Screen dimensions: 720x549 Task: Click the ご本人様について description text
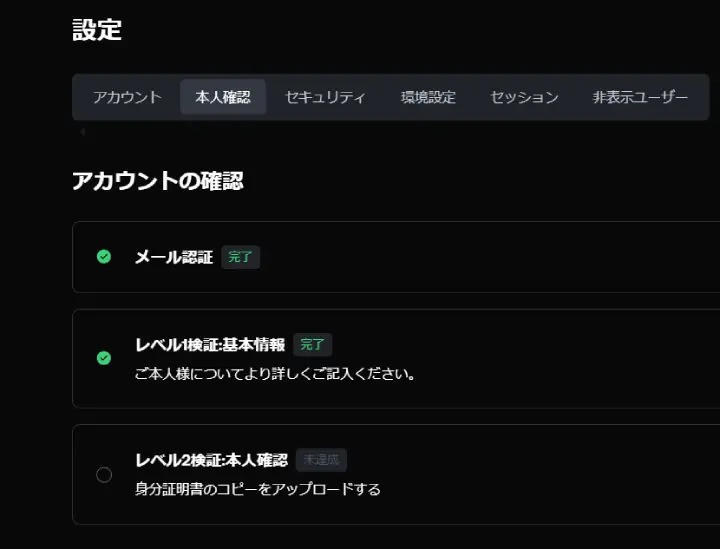(275, 374)
